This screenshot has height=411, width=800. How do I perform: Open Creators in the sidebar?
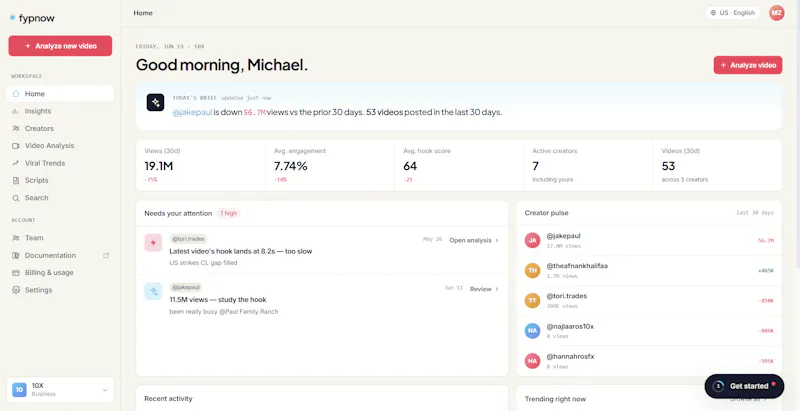point(60,129)
